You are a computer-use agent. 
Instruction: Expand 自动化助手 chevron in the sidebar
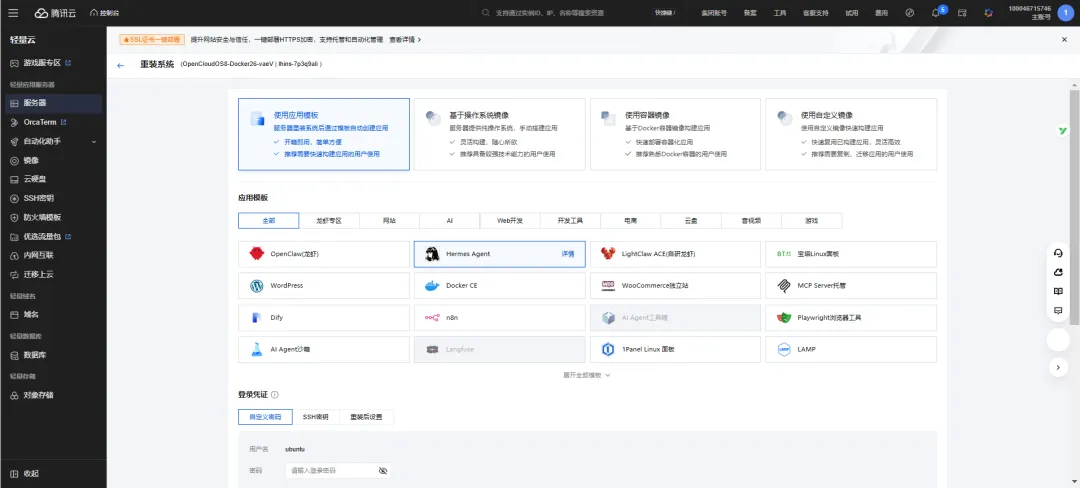click(x=94, y=142)
